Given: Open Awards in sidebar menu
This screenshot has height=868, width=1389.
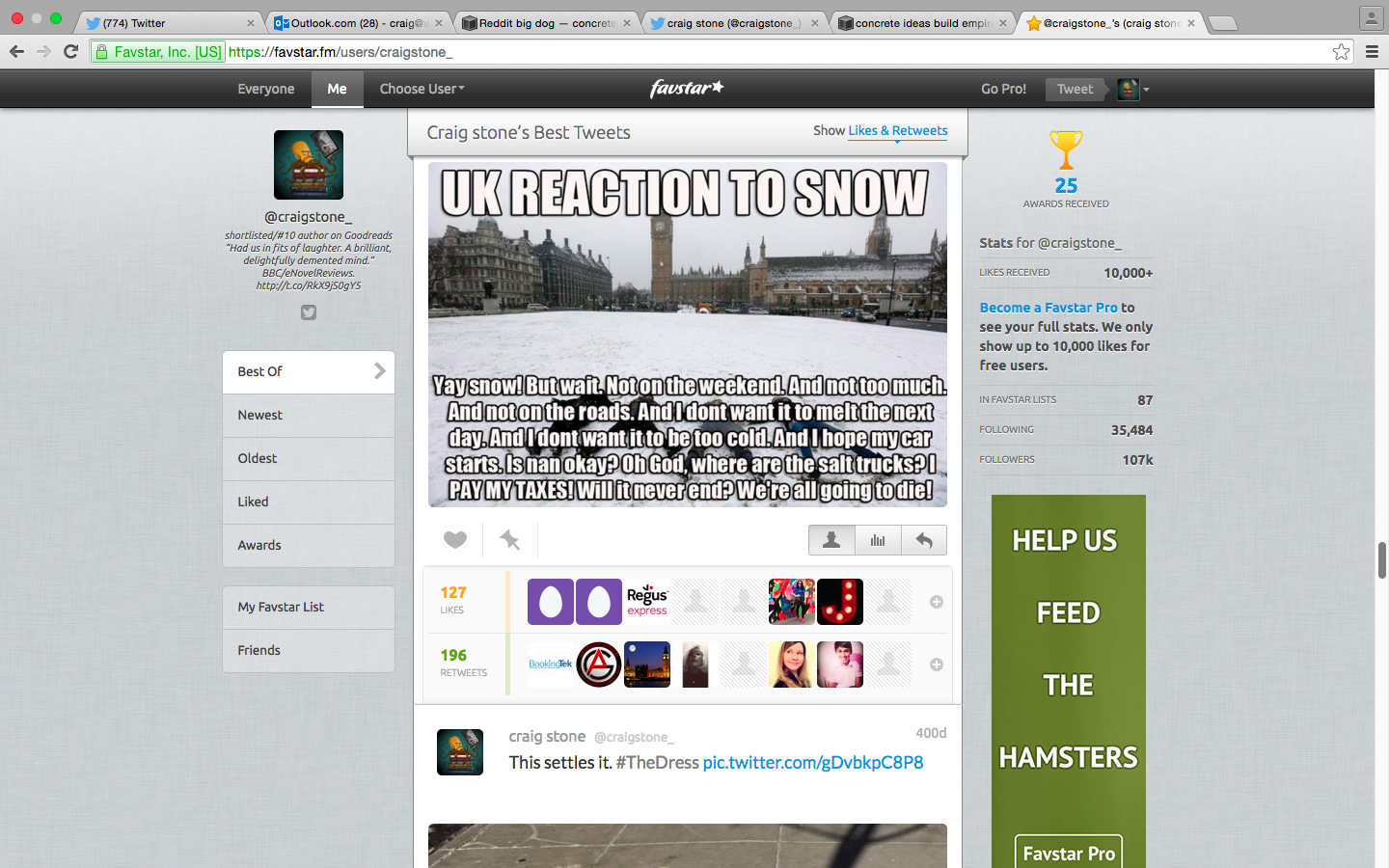Looking at the screenshot, I should [x=309, y=545].
